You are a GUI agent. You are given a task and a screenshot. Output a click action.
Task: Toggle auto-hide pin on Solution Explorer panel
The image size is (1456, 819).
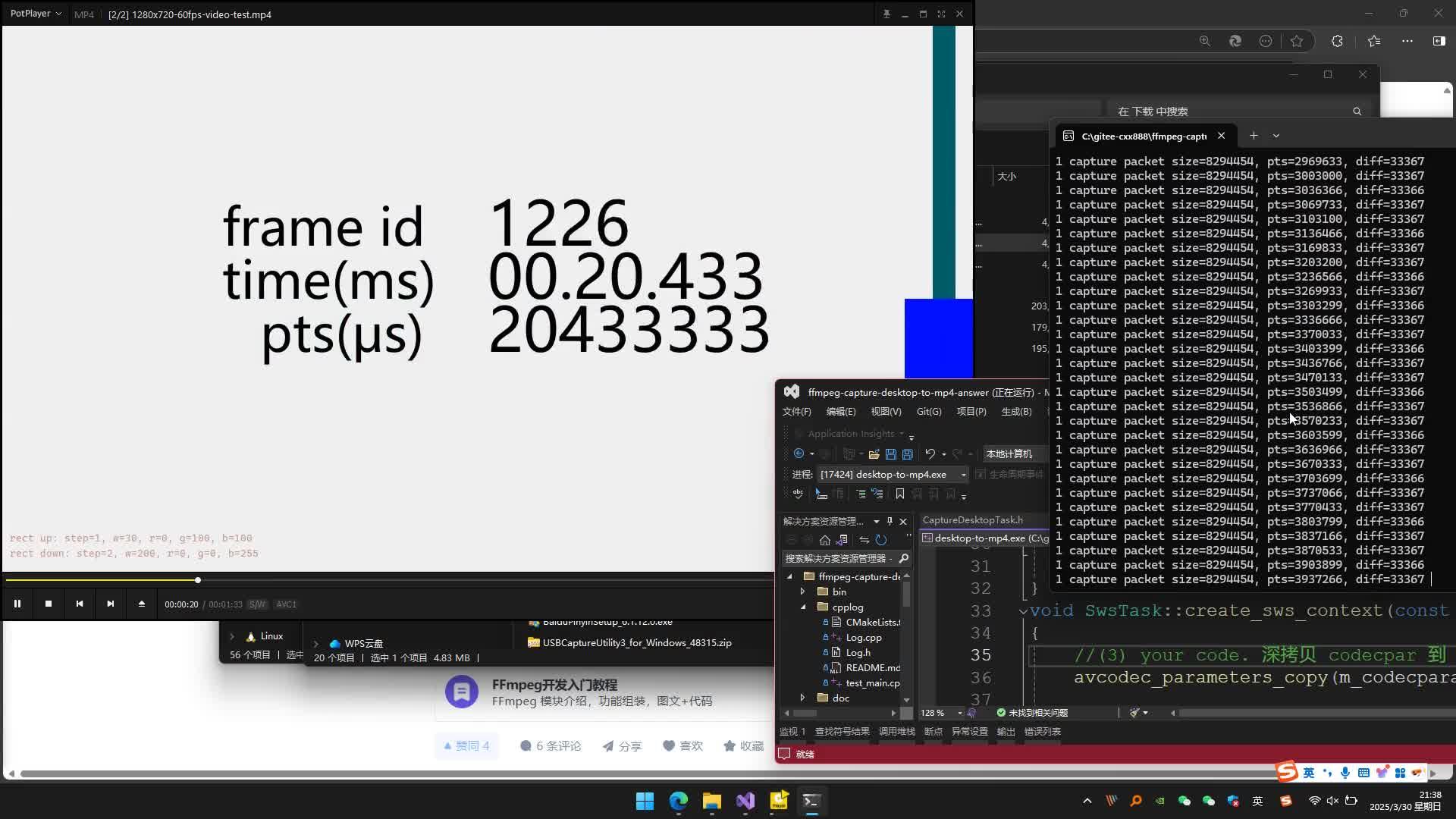tap(890, 521)
